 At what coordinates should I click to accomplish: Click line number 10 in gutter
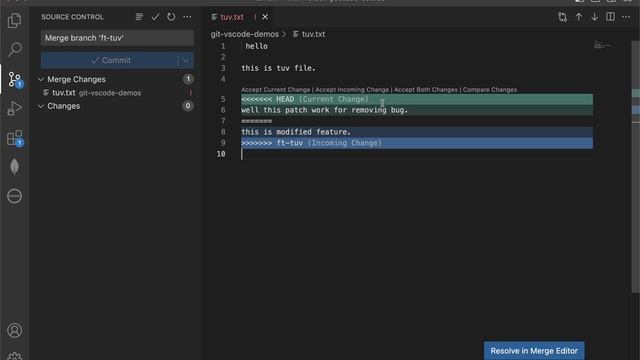221,154
